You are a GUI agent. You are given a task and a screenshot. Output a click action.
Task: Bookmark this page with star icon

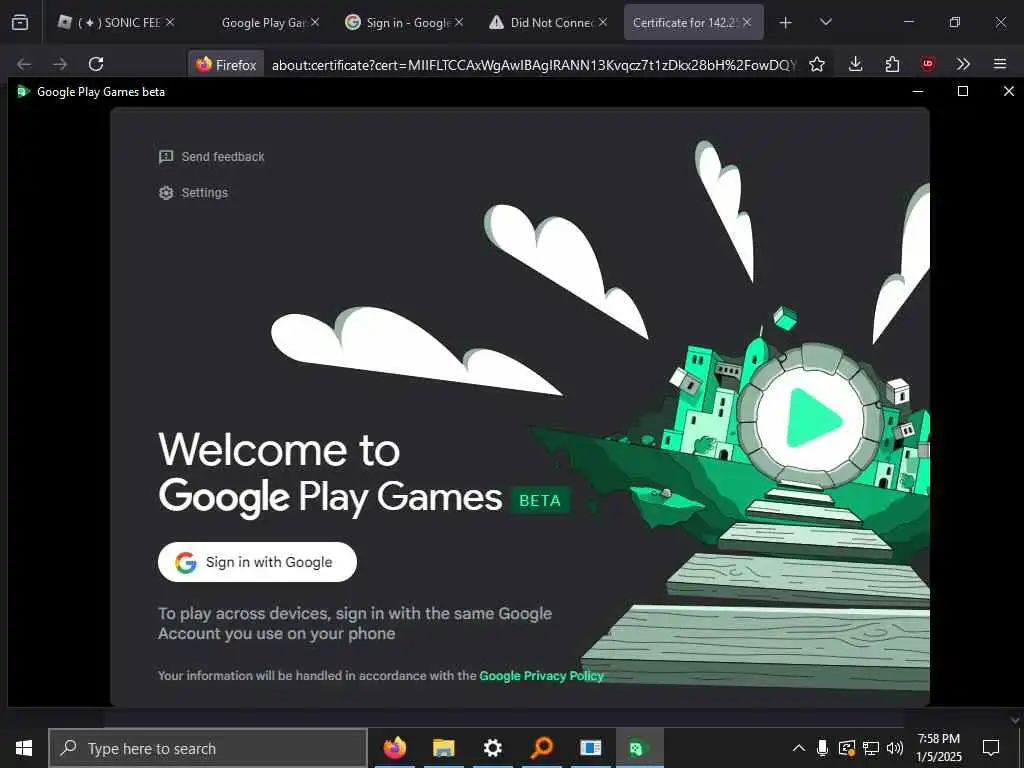[x=817, y=64]
